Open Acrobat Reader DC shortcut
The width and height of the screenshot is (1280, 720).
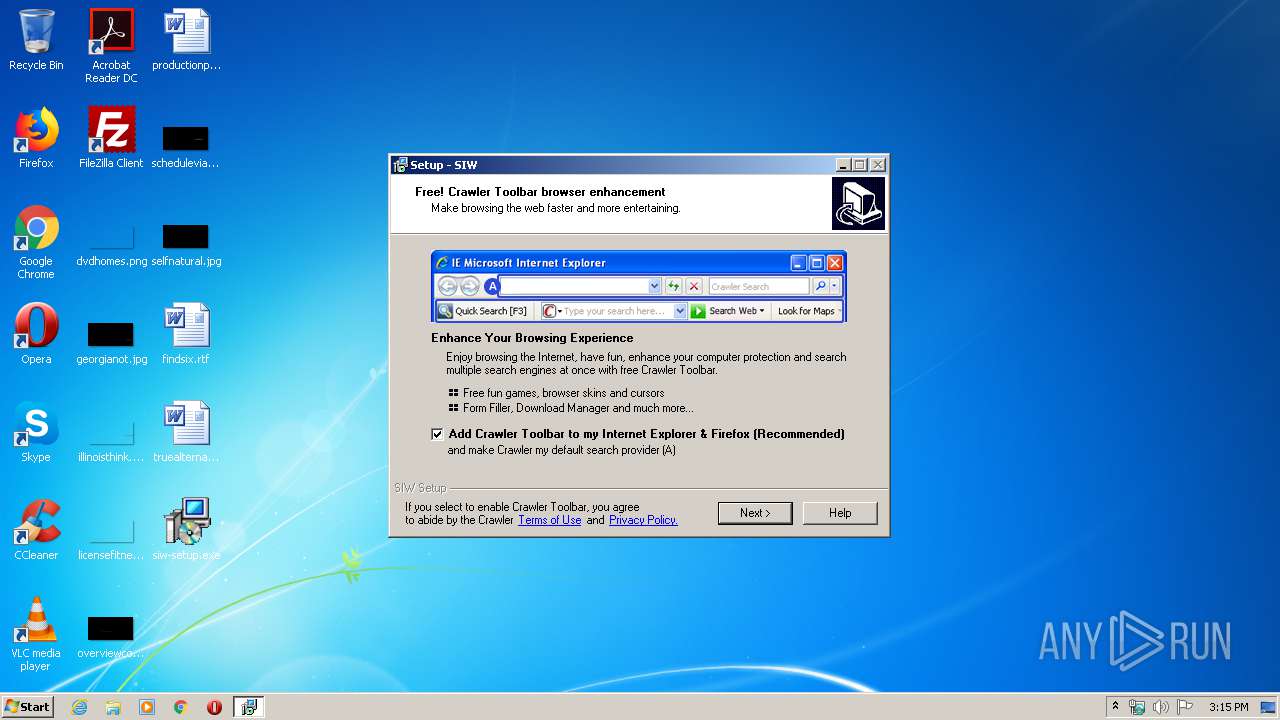(111, 46)
